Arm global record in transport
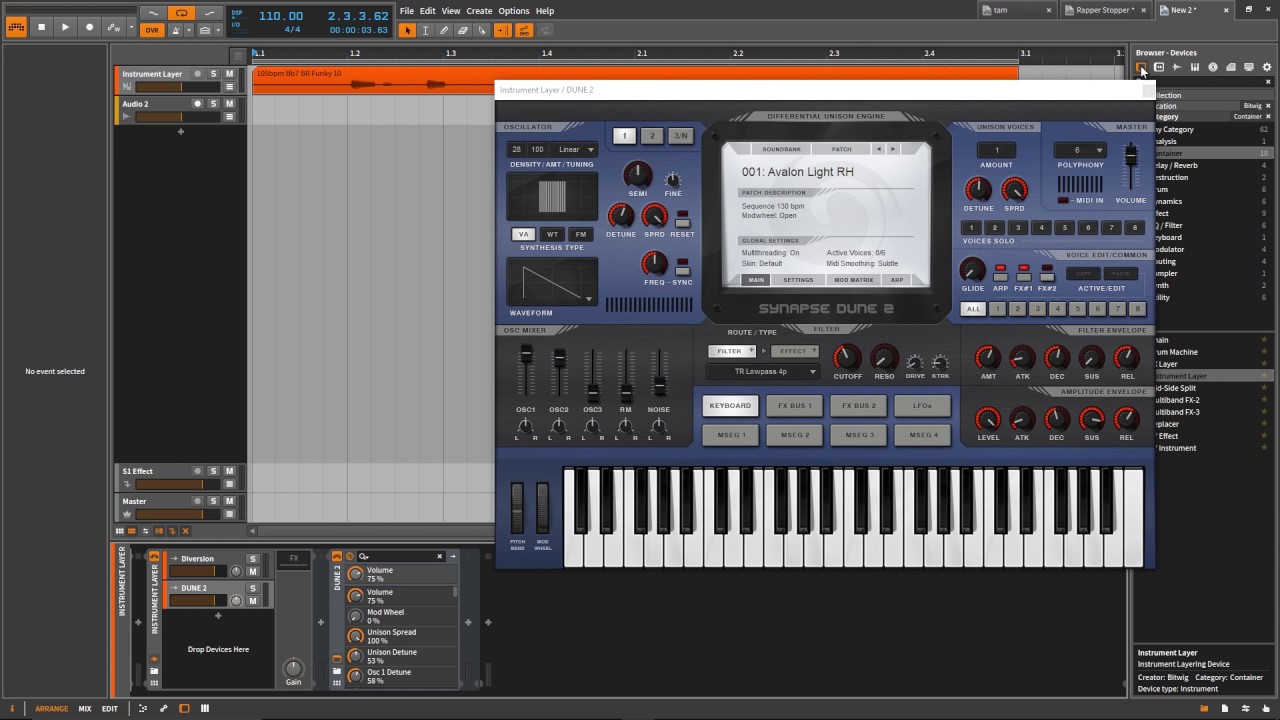1280x720 pixels. click(x=89, y=27)
